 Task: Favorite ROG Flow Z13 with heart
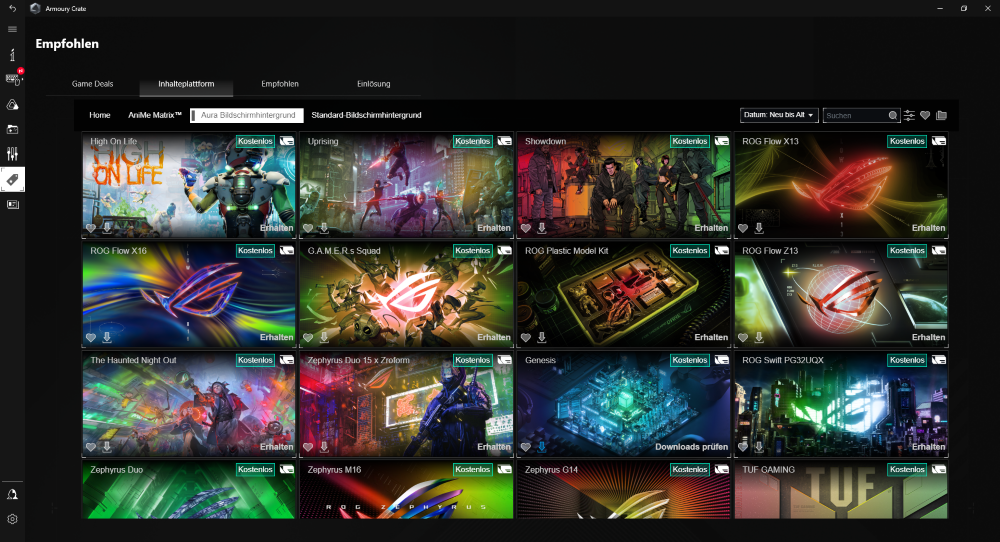tap(743, 338)
